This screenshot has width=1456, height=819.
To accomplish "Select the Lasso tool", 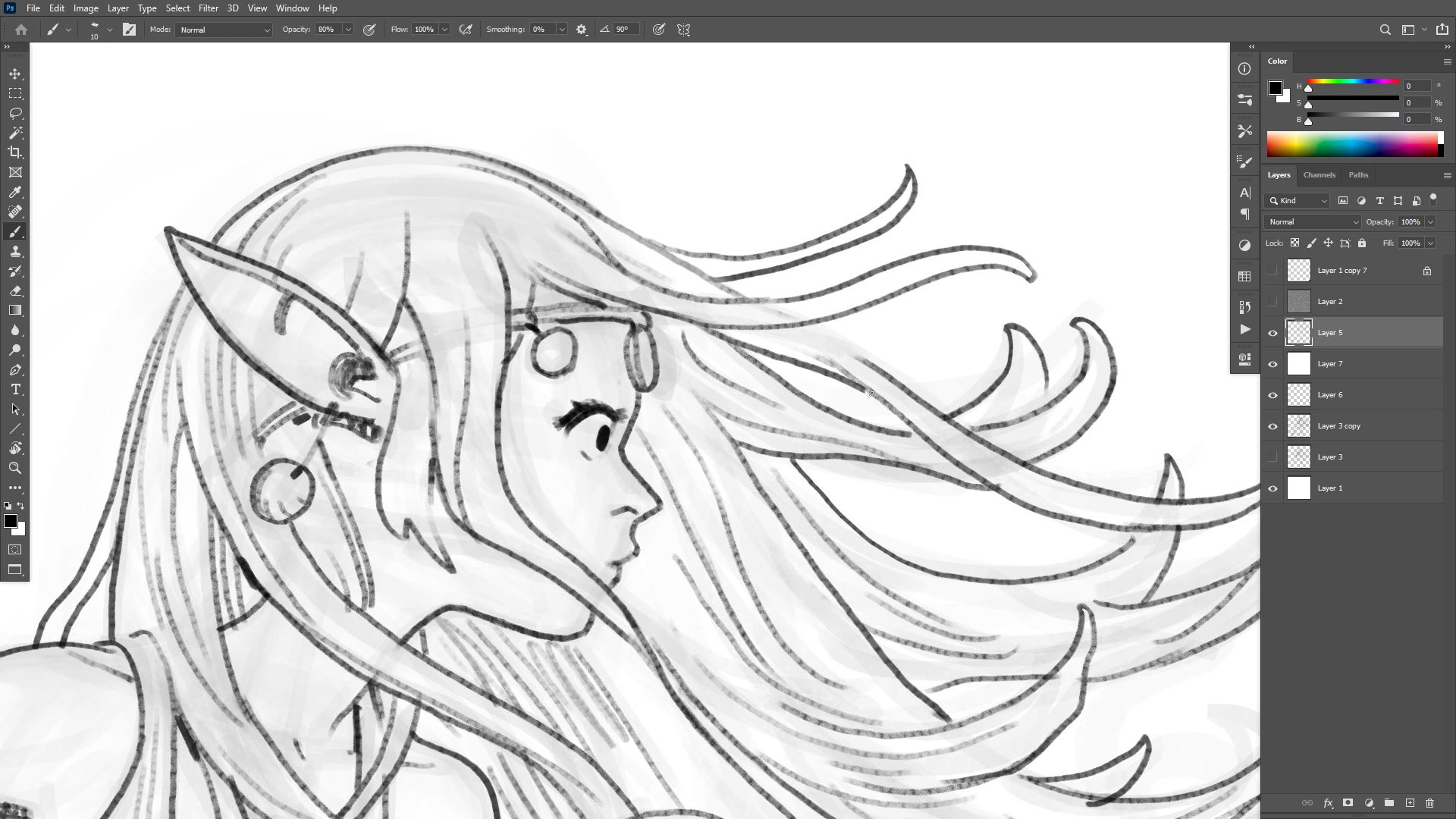I will 15,113.
